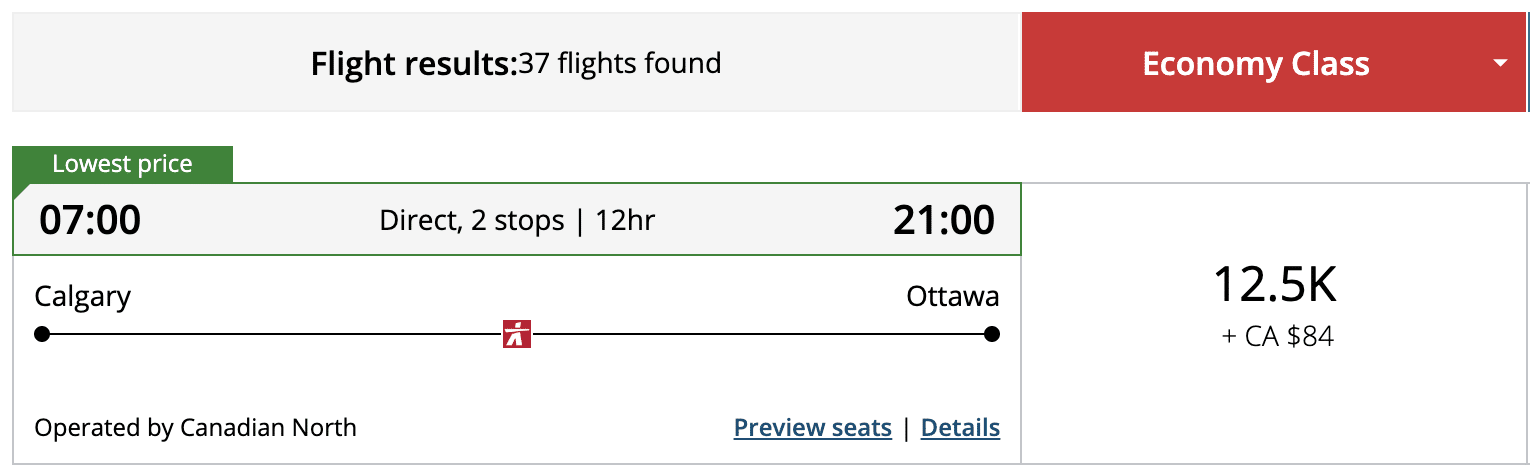Image resolution: width=1530 pixels, height=470 pixels.
Task: Click the green corner flag on the flight card
Action: click(x=21, y=191)
